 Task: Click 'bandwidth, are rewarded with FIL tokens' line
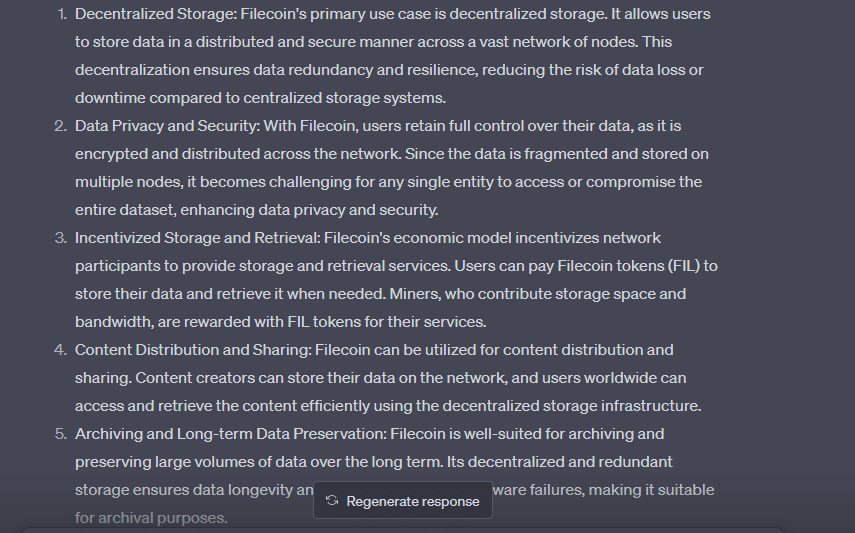[x=280, y=322]
